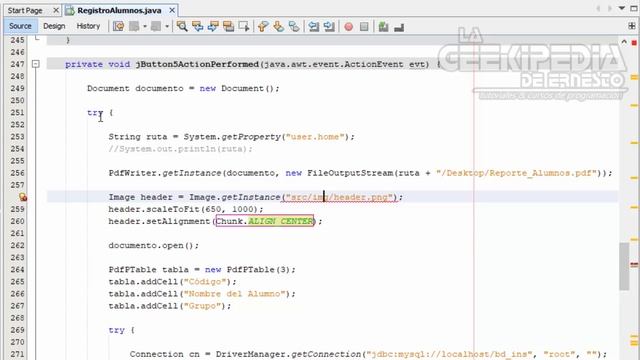Click the Find Next Occurrence icon
640x360 pixels.
pyautogui.click(x=213, y=27)
